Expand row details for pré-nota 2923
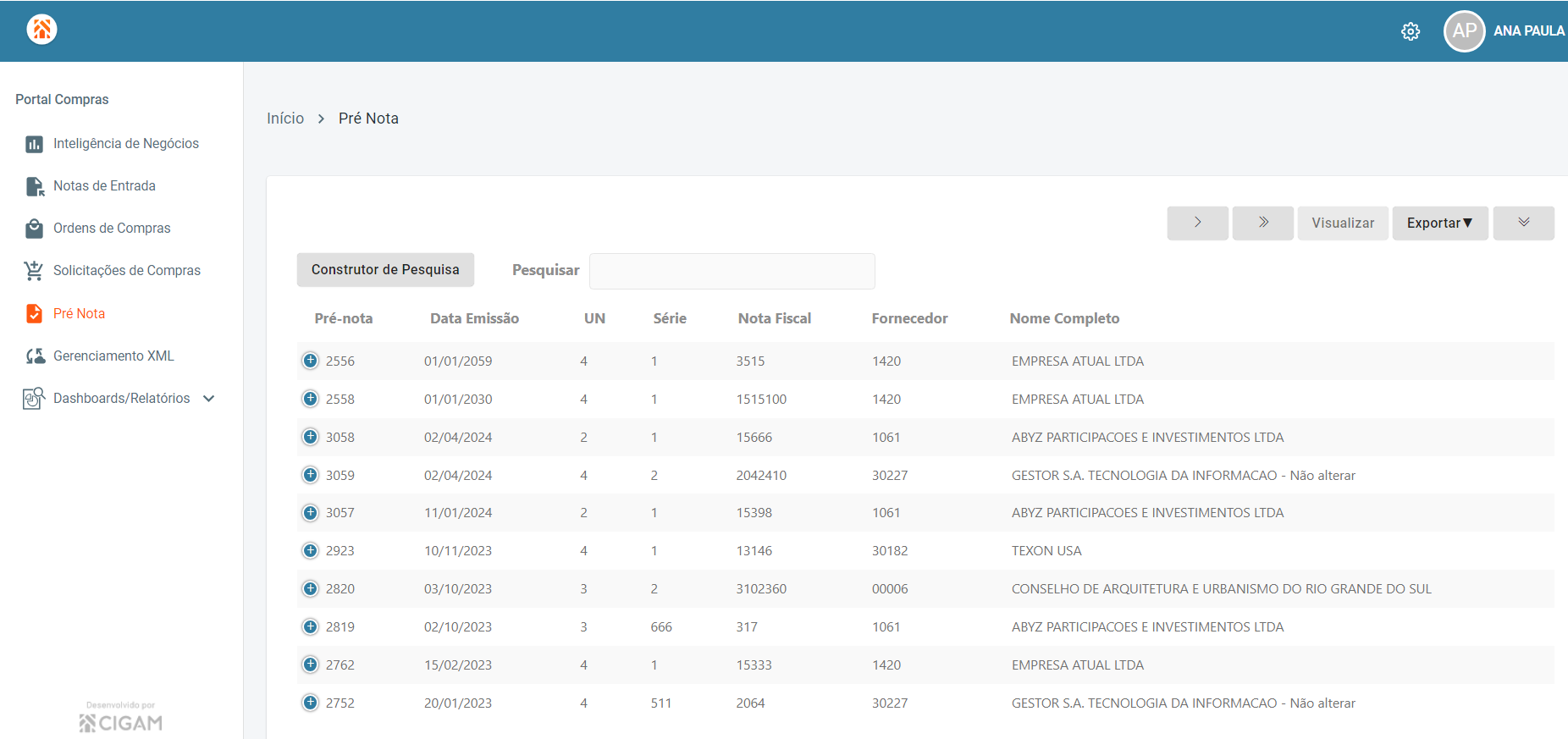This screenshot has width=1568, height=739. 311,550
